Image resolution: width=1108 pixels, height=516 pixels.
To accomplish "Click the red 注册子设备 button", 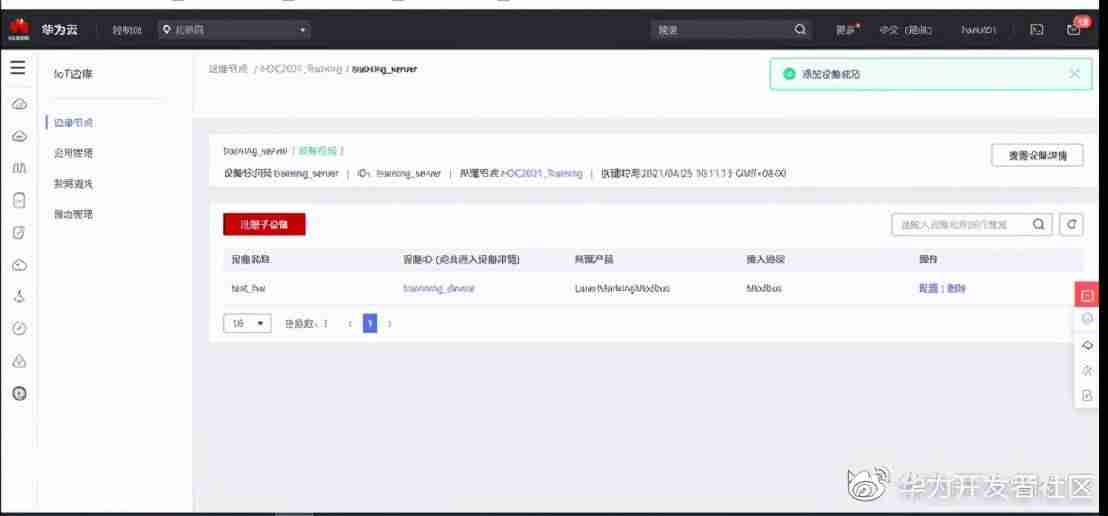I will pos(264,224).
